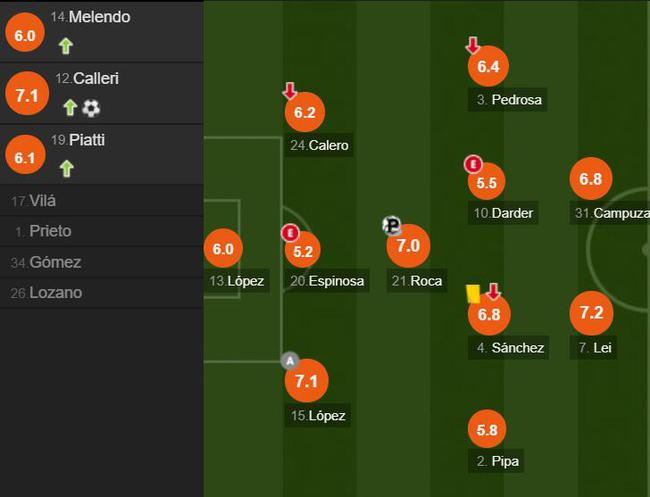The width and height of the screenshot is (650, 497).
Task: Click goalkeeper López's 6.0 rating circle
Action: (x=223, y=250)
